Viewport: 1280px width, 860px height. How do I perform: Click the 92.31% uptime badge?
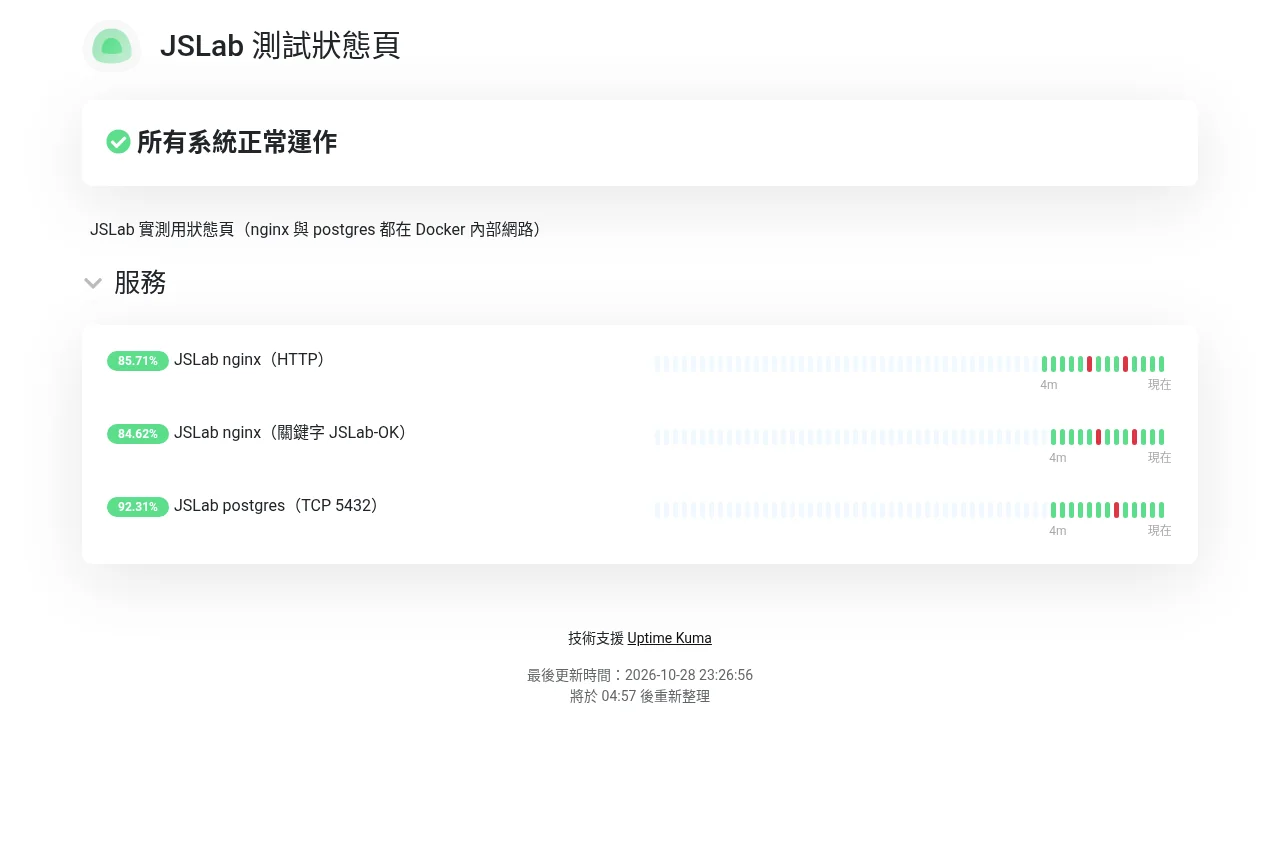[x=138, y=507]
